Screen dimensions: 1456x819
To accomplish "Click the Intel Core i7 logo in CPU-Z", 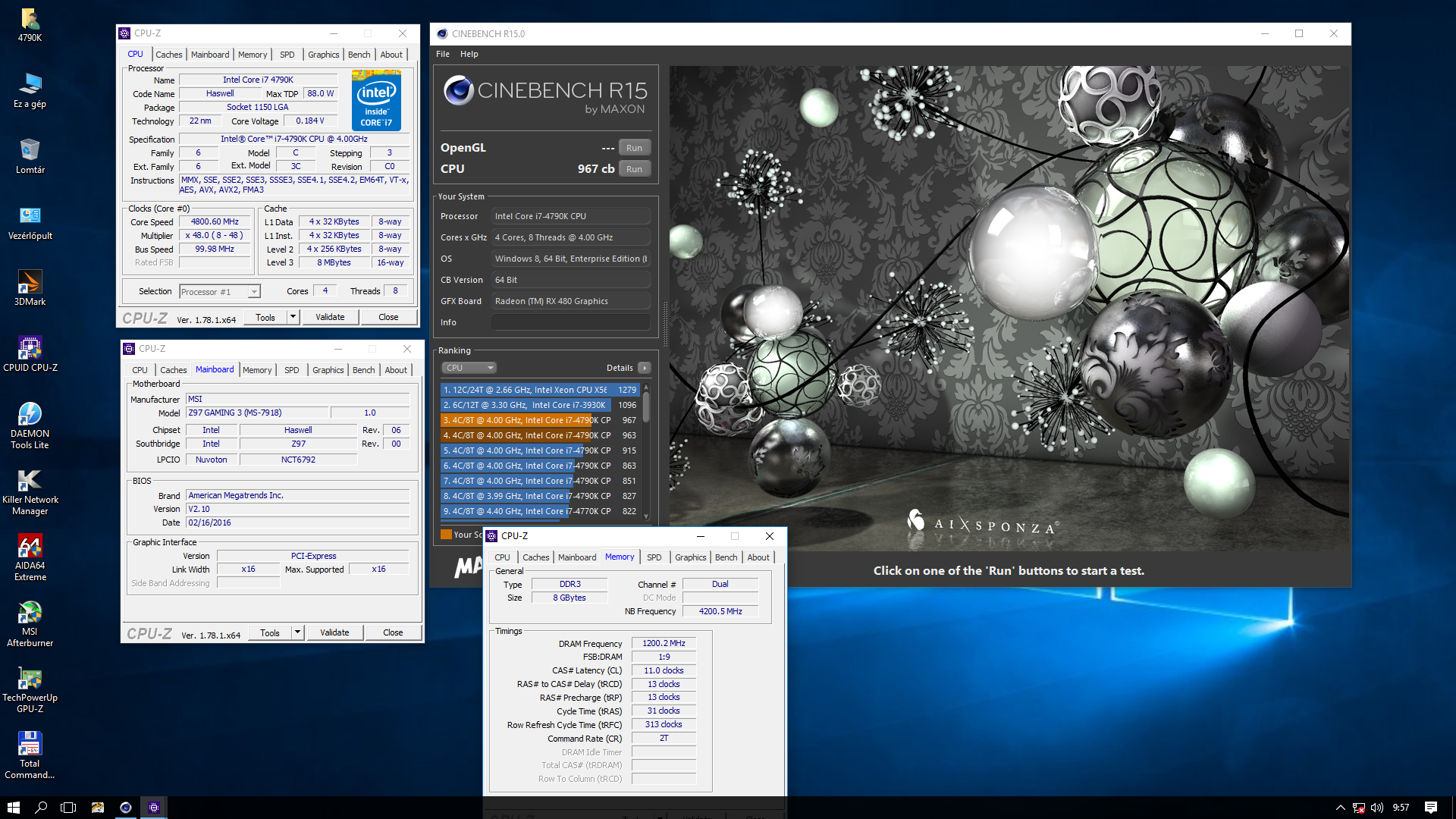I will tap(376, 100).
